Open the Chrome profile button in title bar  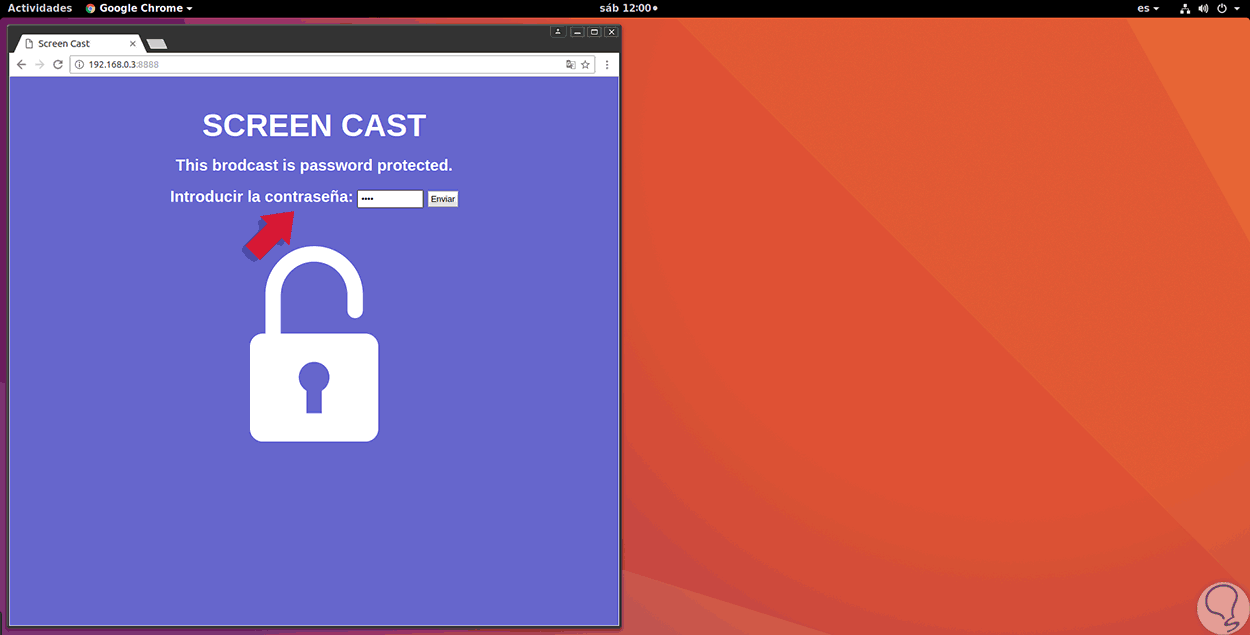click(x=558, y=32)
